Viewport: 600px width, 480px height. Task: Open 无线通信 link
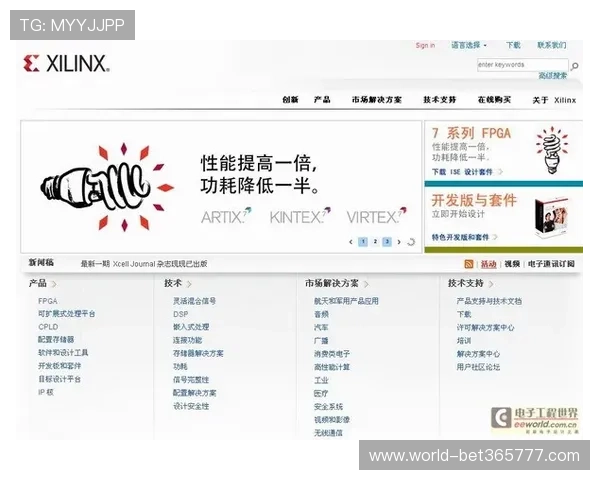pyautogui.click(x=328, y=433)
